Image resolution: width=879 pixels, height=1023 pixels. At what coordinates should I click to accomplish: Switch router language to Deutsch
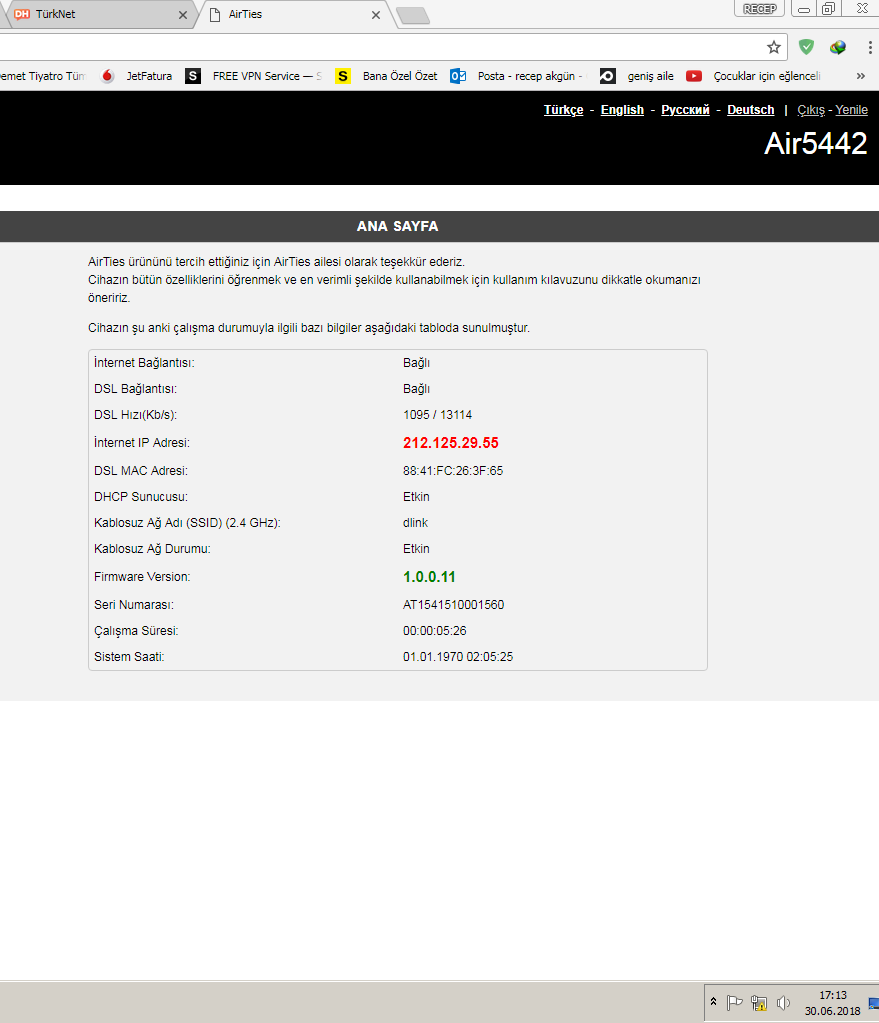[x=750, y=110]
